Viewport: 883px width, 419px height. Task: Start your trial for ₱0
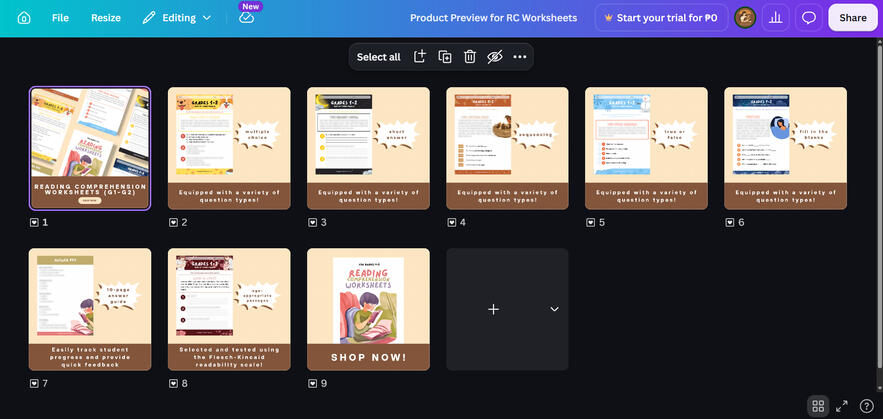pyautogui.click(x=661, y=18)
